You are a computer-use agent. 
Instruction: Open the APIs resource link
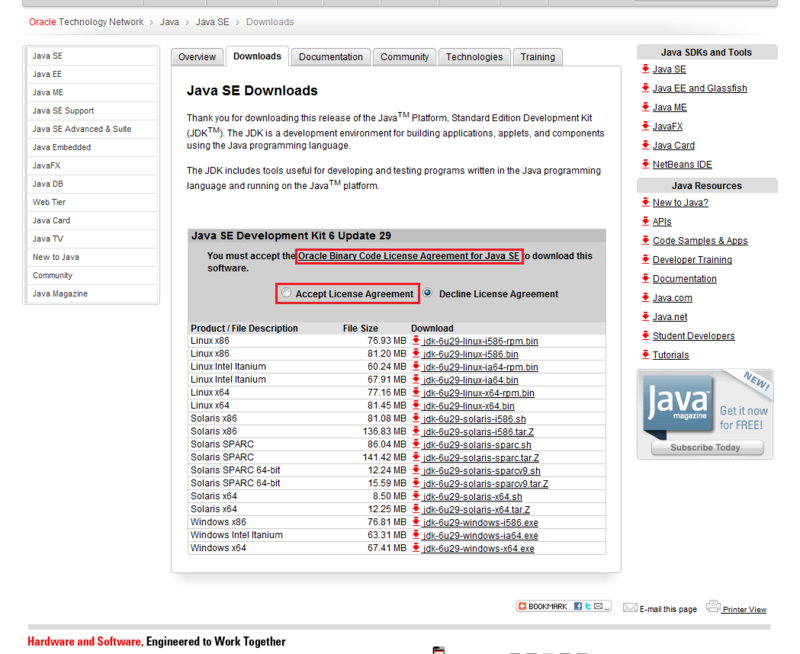662,222
